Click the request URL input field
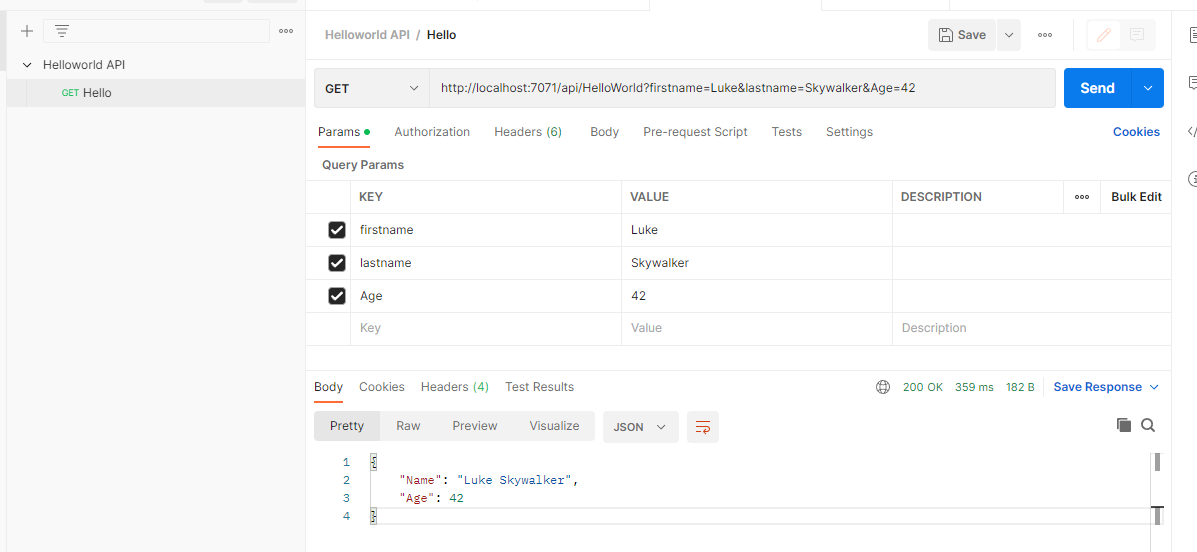The width and height of the screenshot is (1197, 552). point(740,88)
